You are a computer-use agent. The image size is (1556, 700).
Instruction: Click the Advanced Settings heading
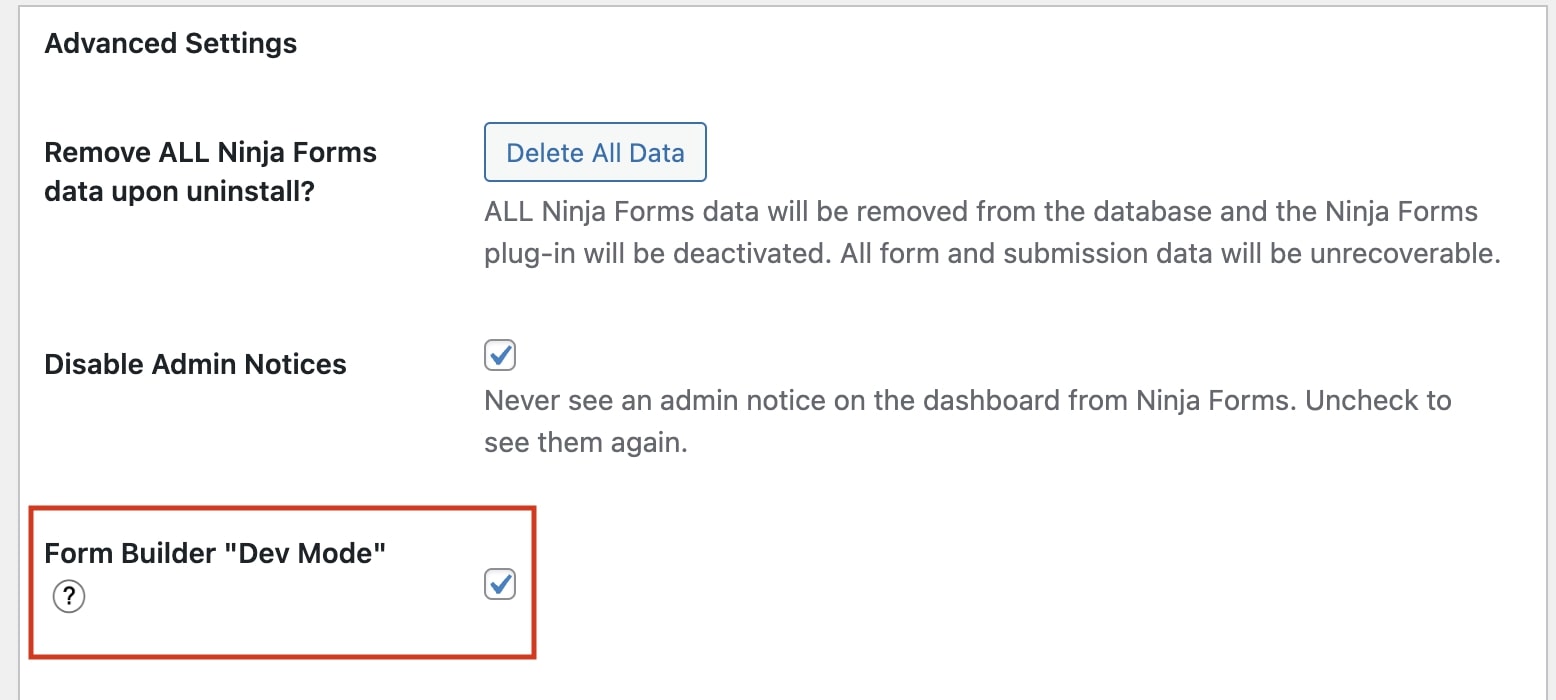click(171, 44)
